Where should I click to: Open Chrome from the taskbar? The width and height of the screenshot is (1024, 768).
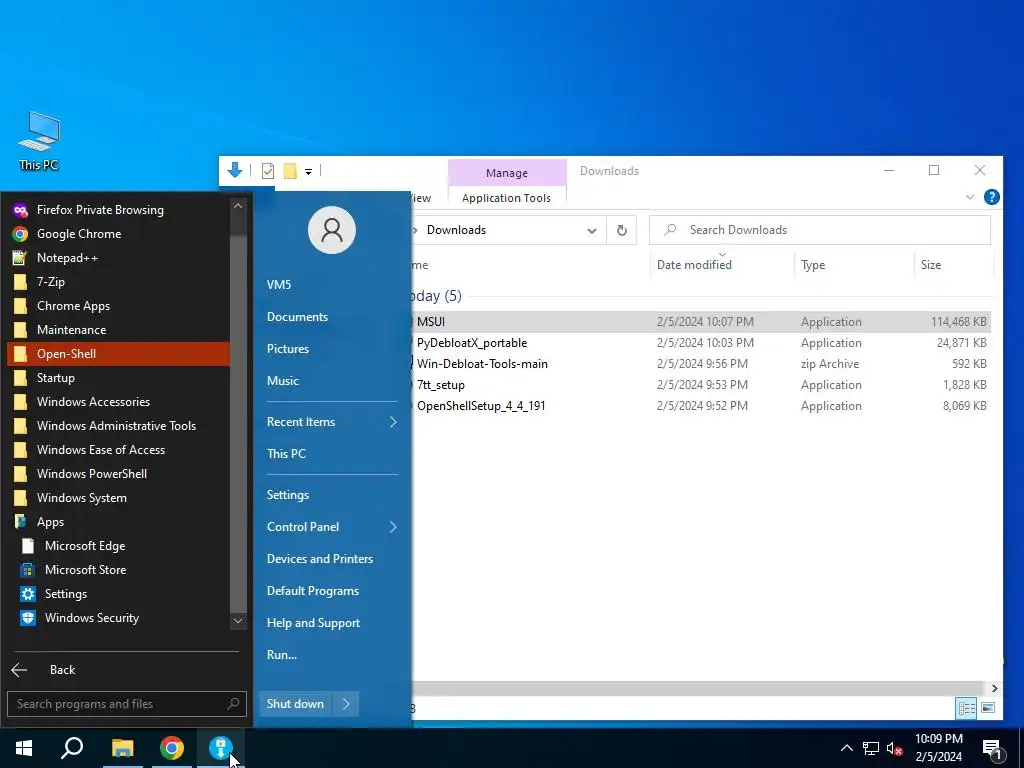[x=172, y=748]
